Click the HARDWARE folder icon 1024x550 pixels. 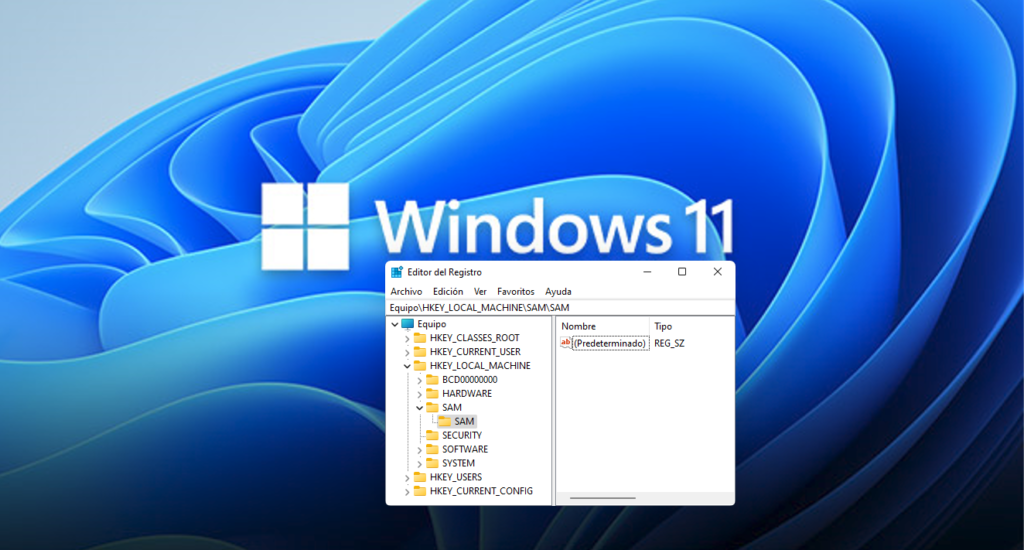click(x=432, y=393)
